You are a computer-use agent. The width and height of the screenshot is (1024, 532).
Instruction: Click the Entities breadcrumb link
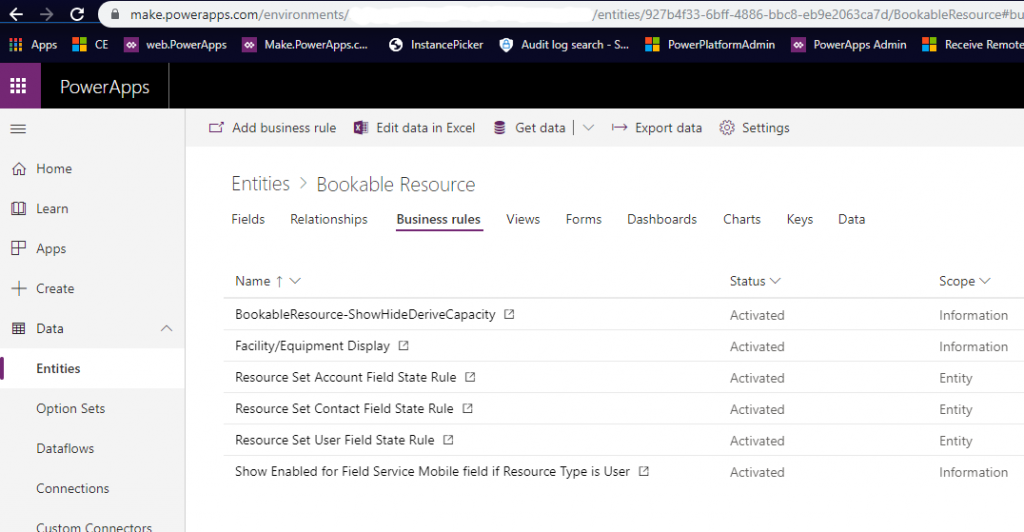click(261, 184)
